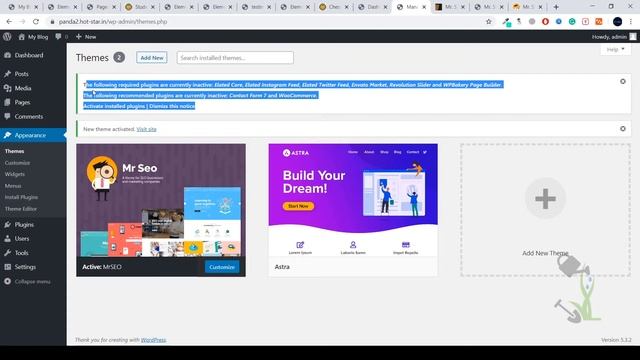
Task: Open Settings in sidebar
Action: (25, 267)
